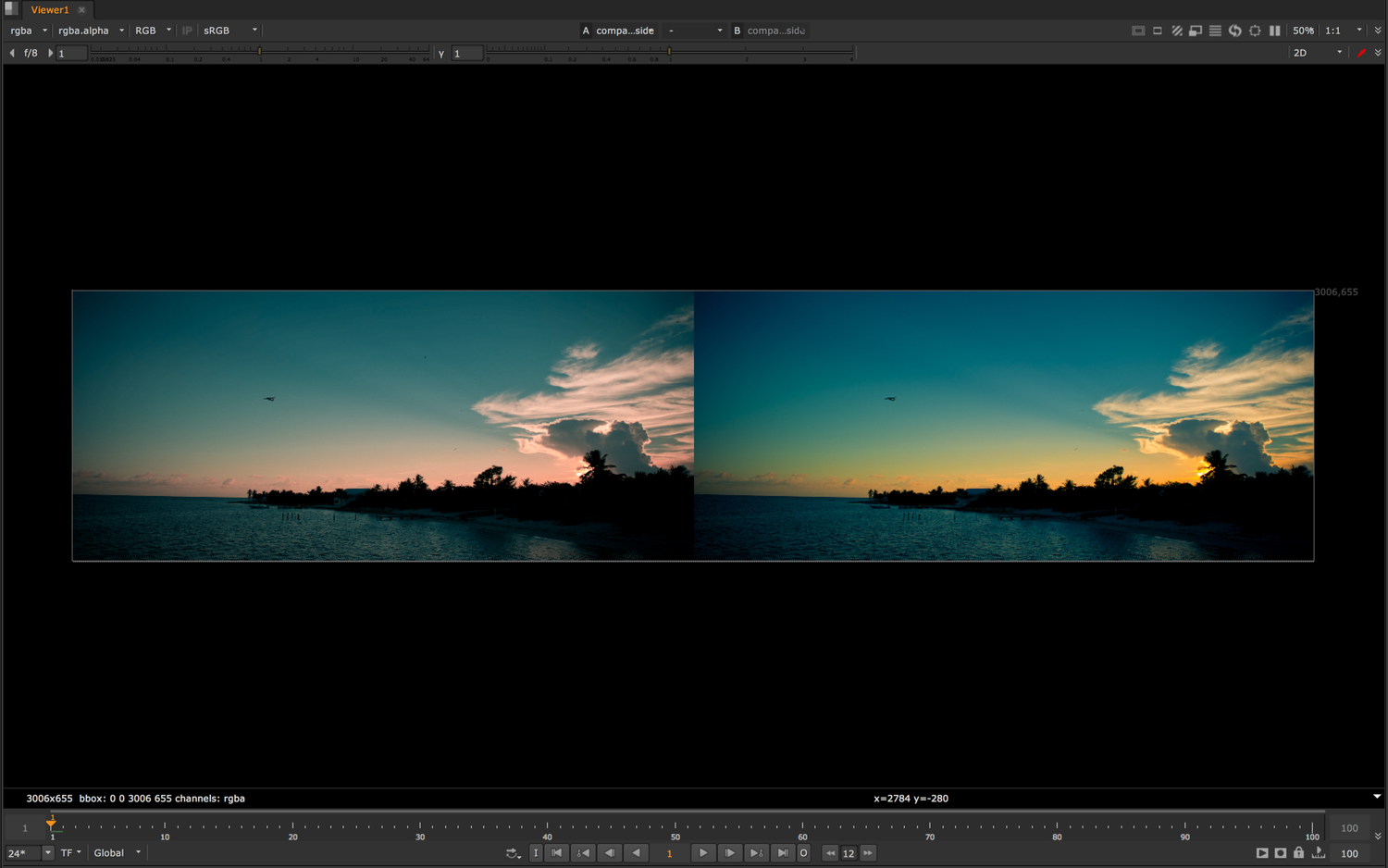Go to next keyframe
Image resolution: width=1388 pixels, height=868 pixels.
[756, 853]
